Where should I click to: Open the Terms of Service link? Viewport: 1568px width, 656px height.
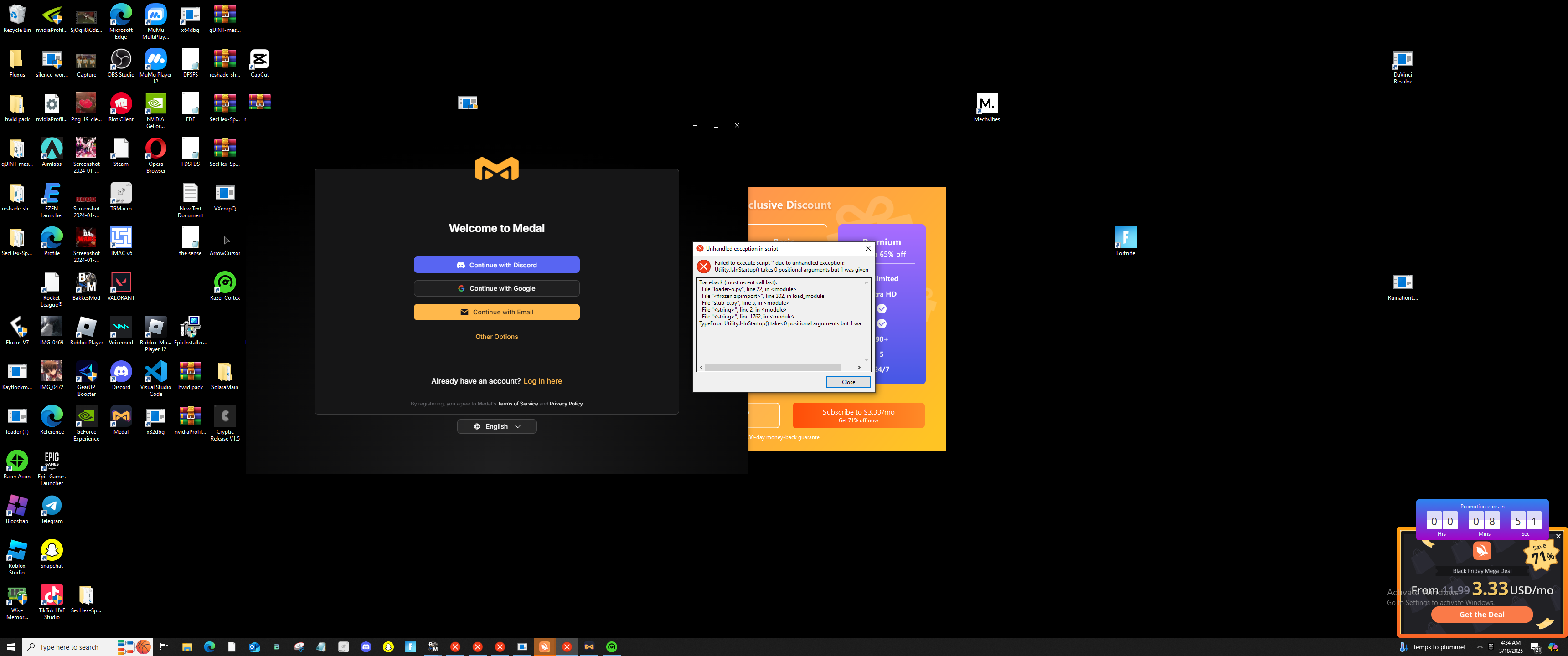click(517, 404)
